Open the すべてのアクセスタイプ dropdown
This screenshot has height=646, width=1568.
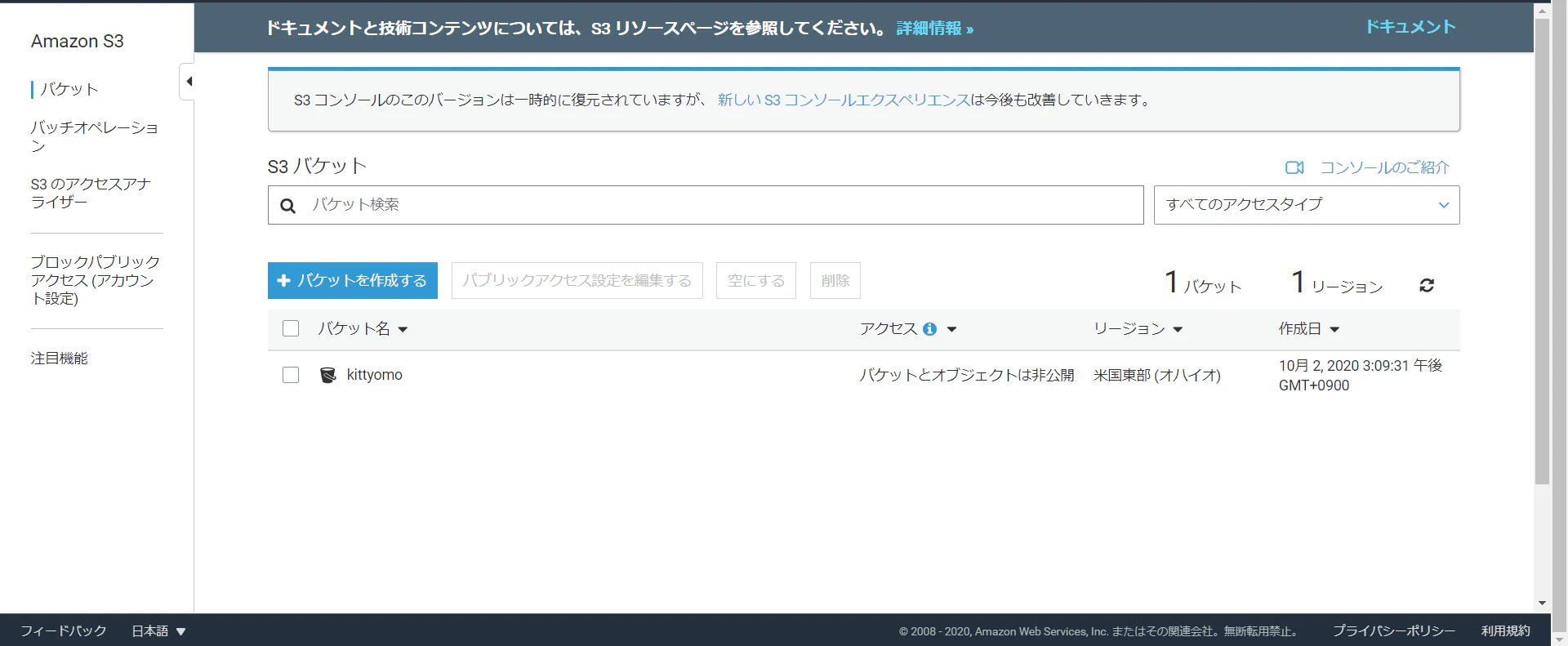pos(1307,205)
